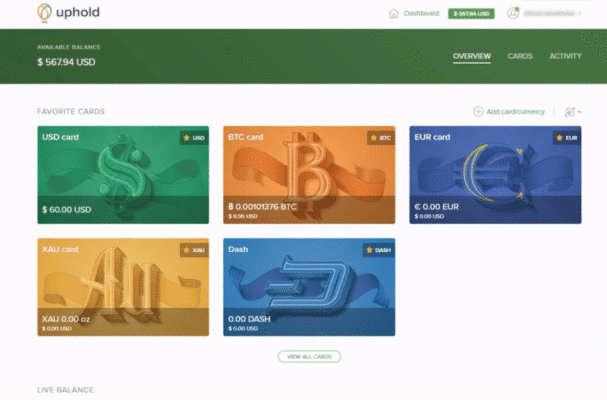Toggle the EUR card favorite star
The width and height of the screenshot is (607, 400).
559,137
